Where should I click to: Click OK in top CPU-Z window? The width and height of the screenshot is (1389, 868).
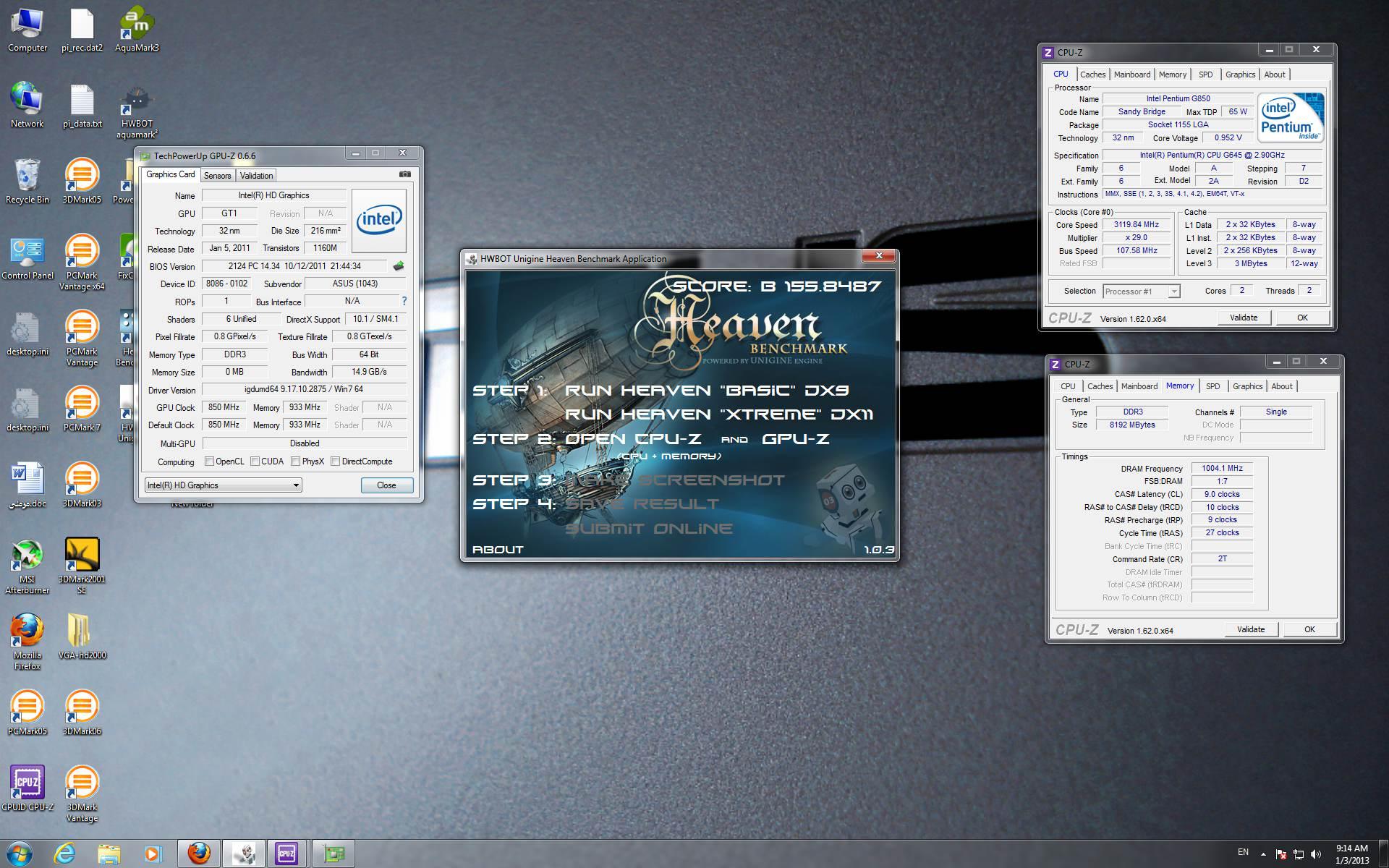pos(1302,318)
